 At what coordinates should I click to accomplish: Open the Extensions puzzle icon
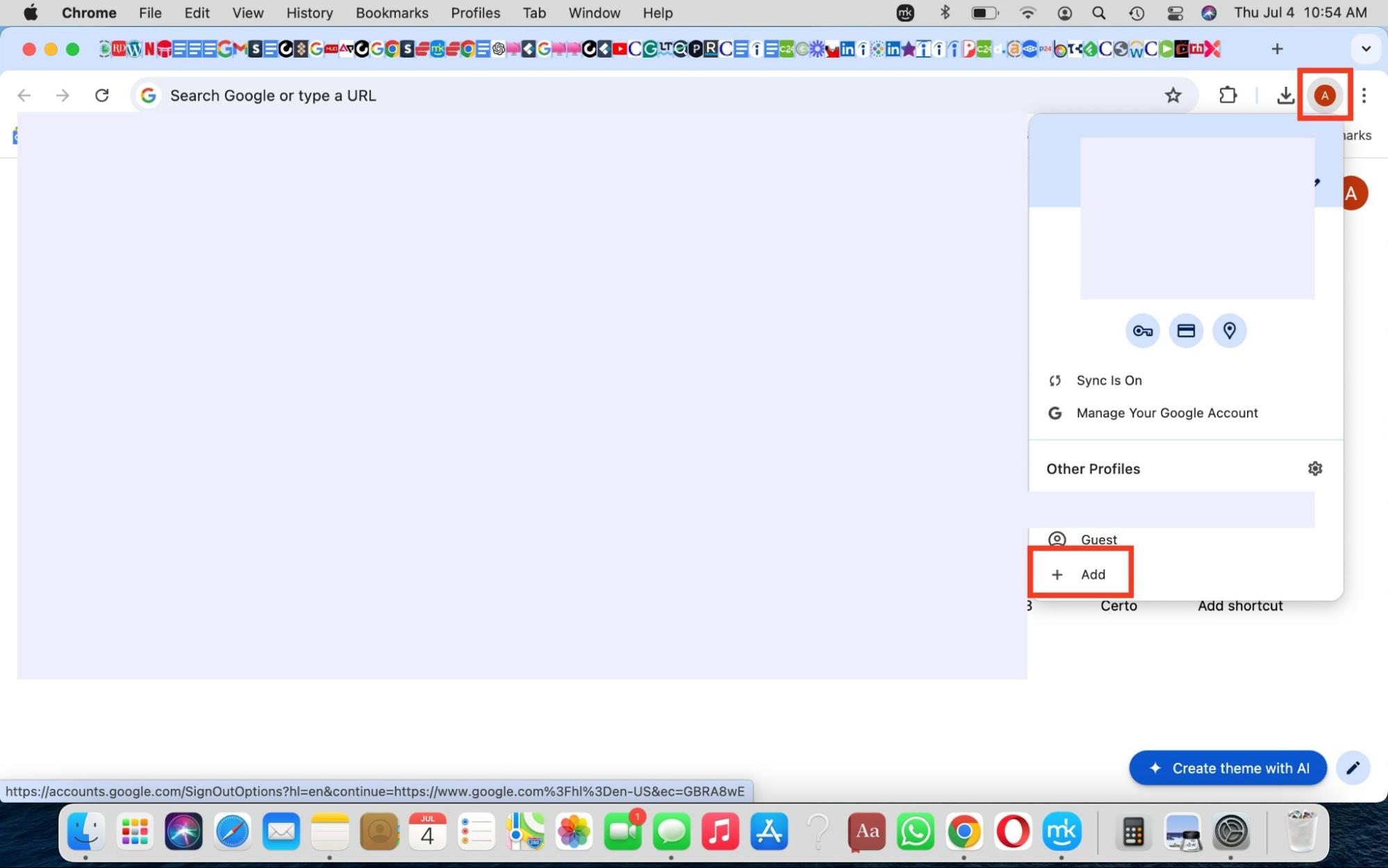1228,95
